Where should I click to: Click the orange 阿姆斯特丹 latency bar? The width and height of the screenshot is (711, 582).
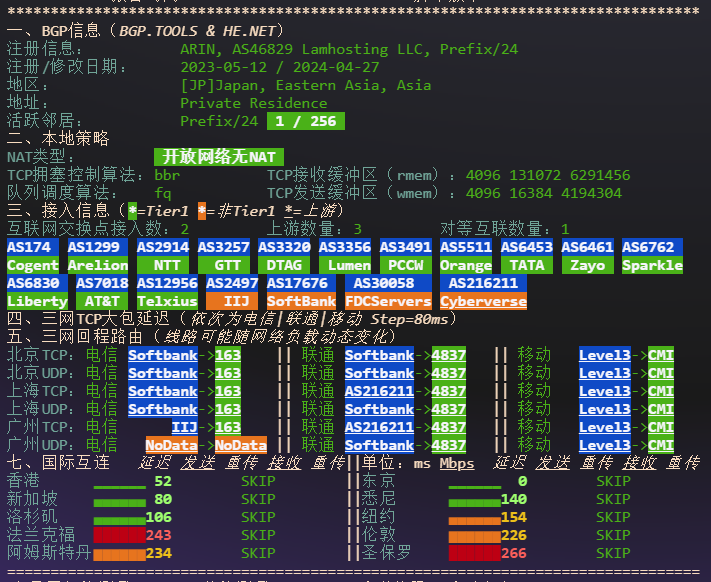tap(120, 555)
